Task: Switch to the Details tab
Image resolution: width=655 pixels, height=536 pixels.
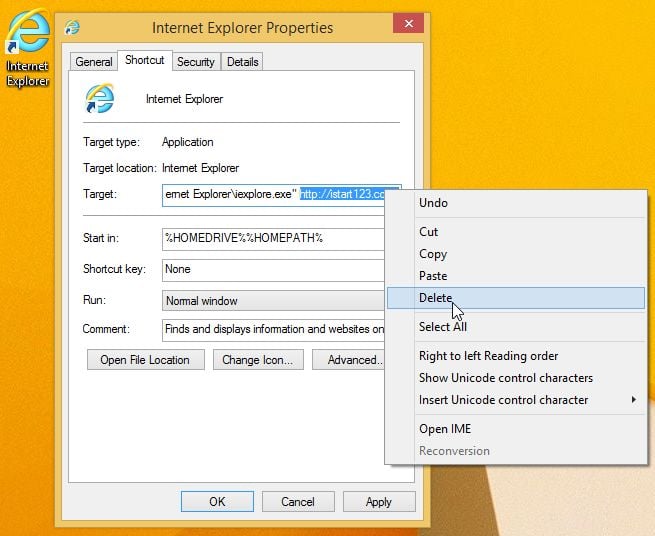Action: (242, 62)
